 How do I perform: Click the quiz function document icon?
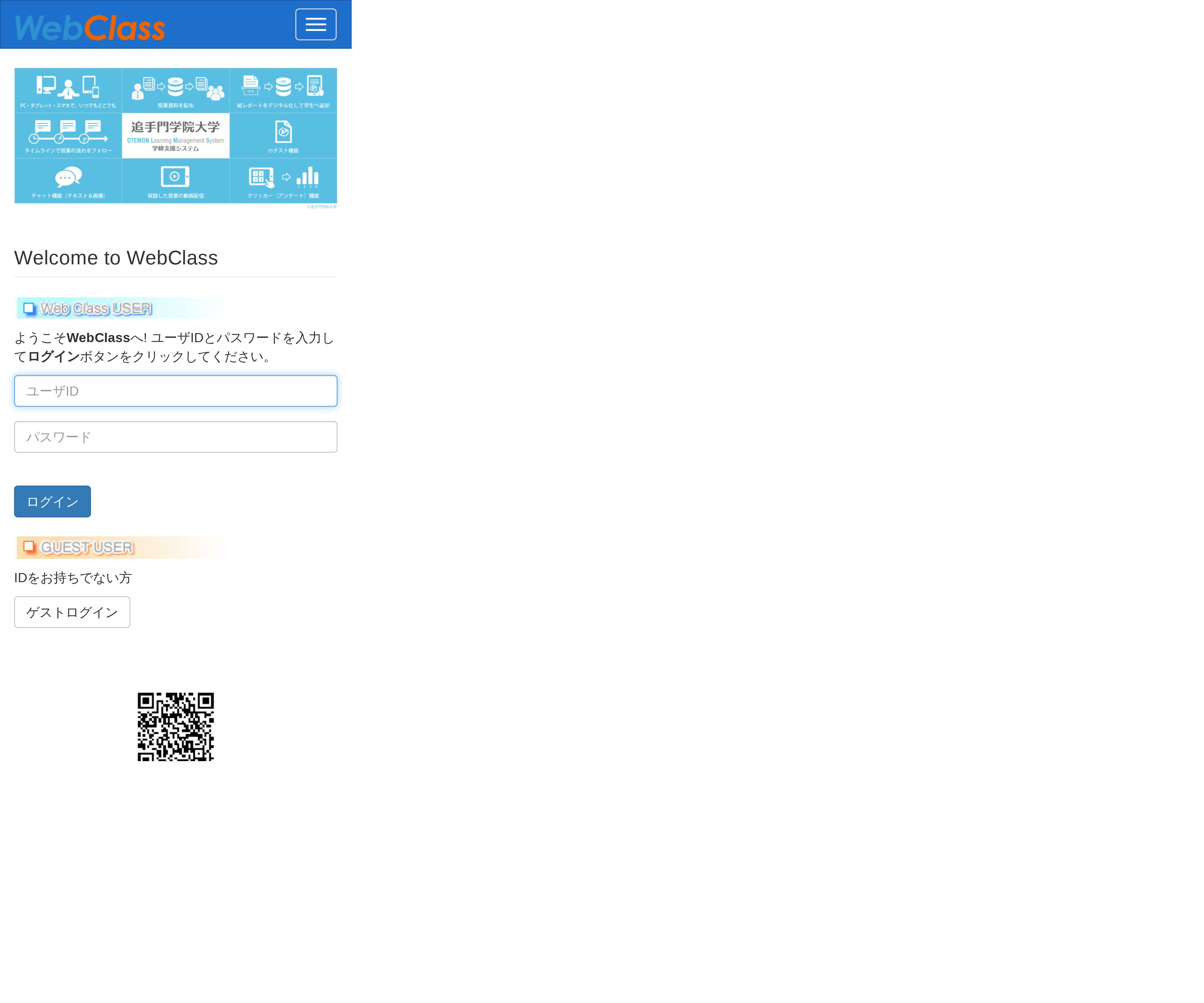tap(283, 132)
